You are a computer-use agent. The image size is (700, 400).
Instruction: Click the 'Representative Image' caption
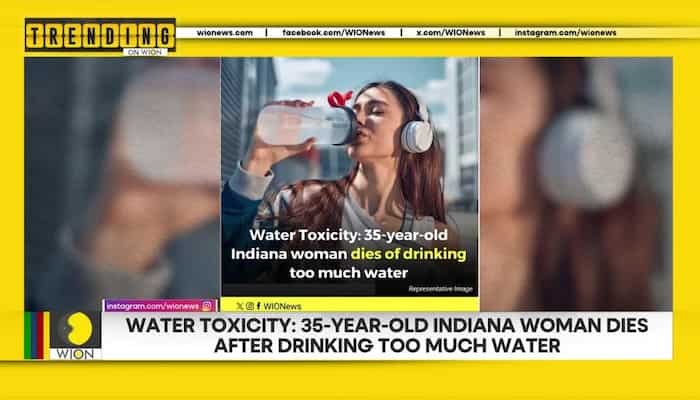click(x=440, y=289)
